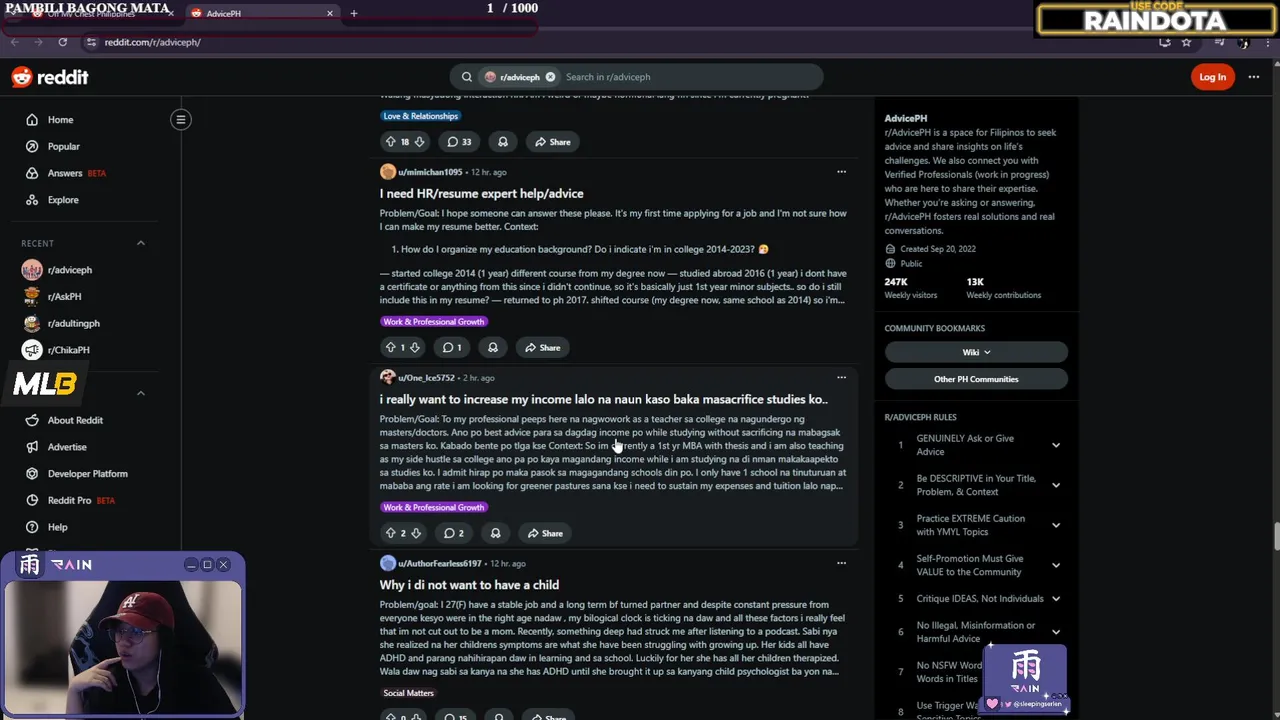Open Other PH Communities bookmark
This screenshot has width=1280, height=720.
coord(976,379)
